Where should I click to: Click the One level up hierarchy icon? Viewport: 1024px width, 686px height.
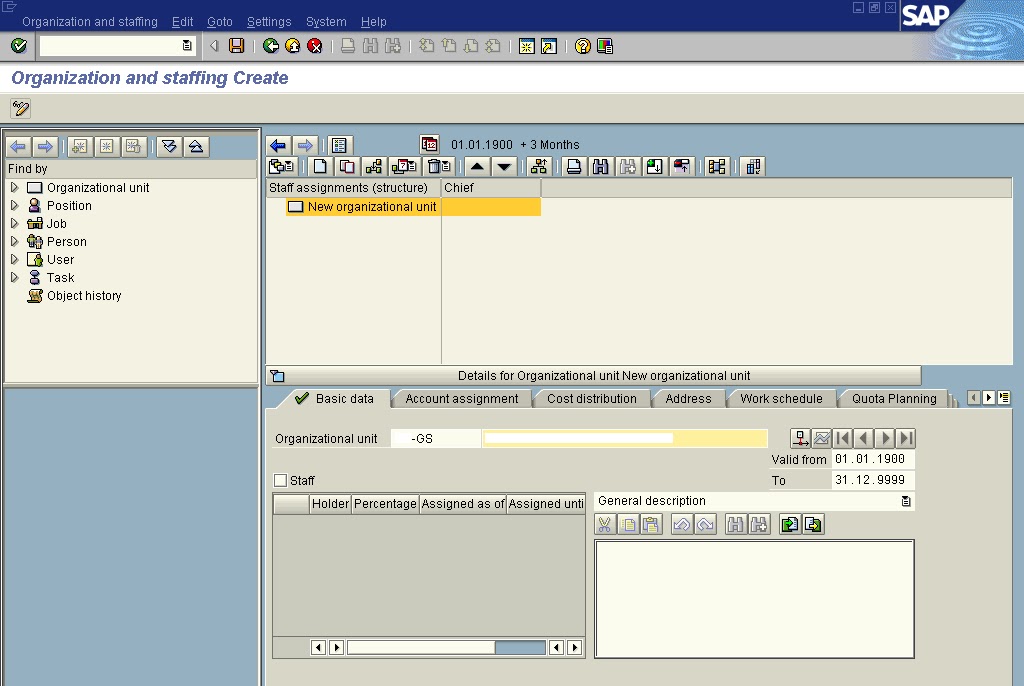click(539, 167)
